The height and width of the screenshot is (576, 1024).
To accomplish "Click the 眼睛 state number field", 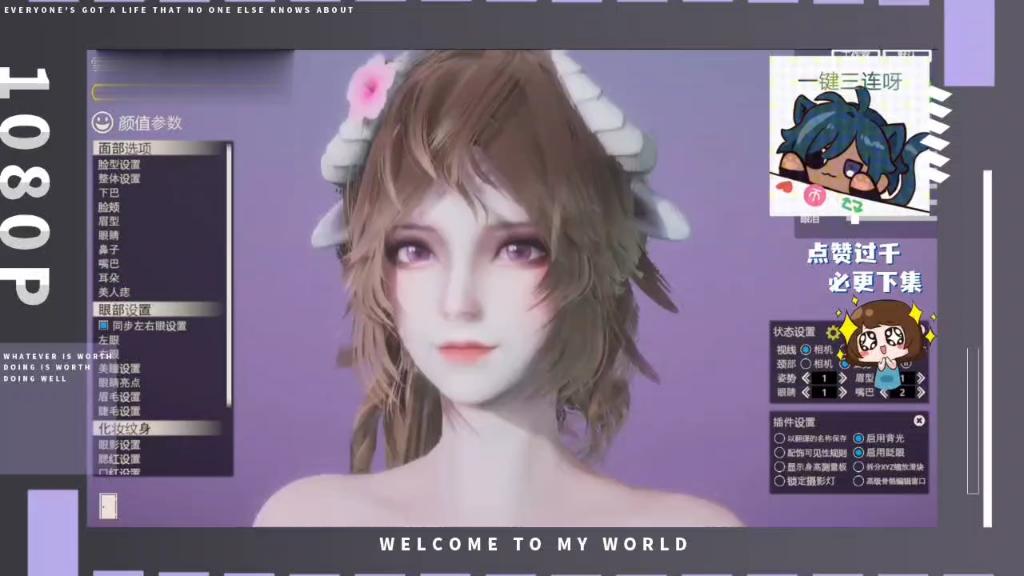I will coord(824,392).
